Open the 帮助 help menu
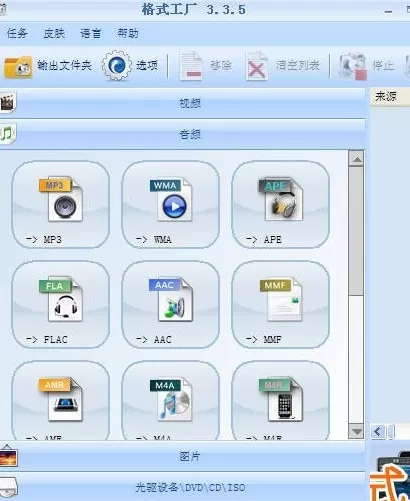This screenshot has width=410, height=501. point(128,33)
